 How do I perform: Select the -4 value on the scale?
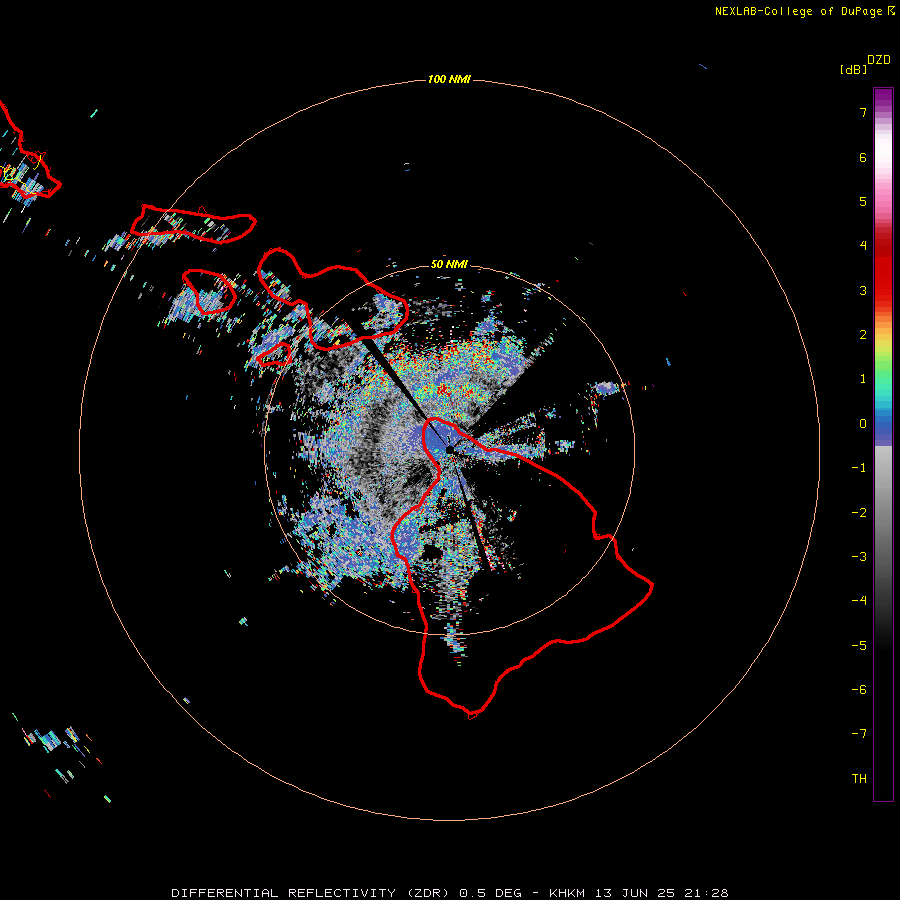pyautogui.click(x=859, y=601)
